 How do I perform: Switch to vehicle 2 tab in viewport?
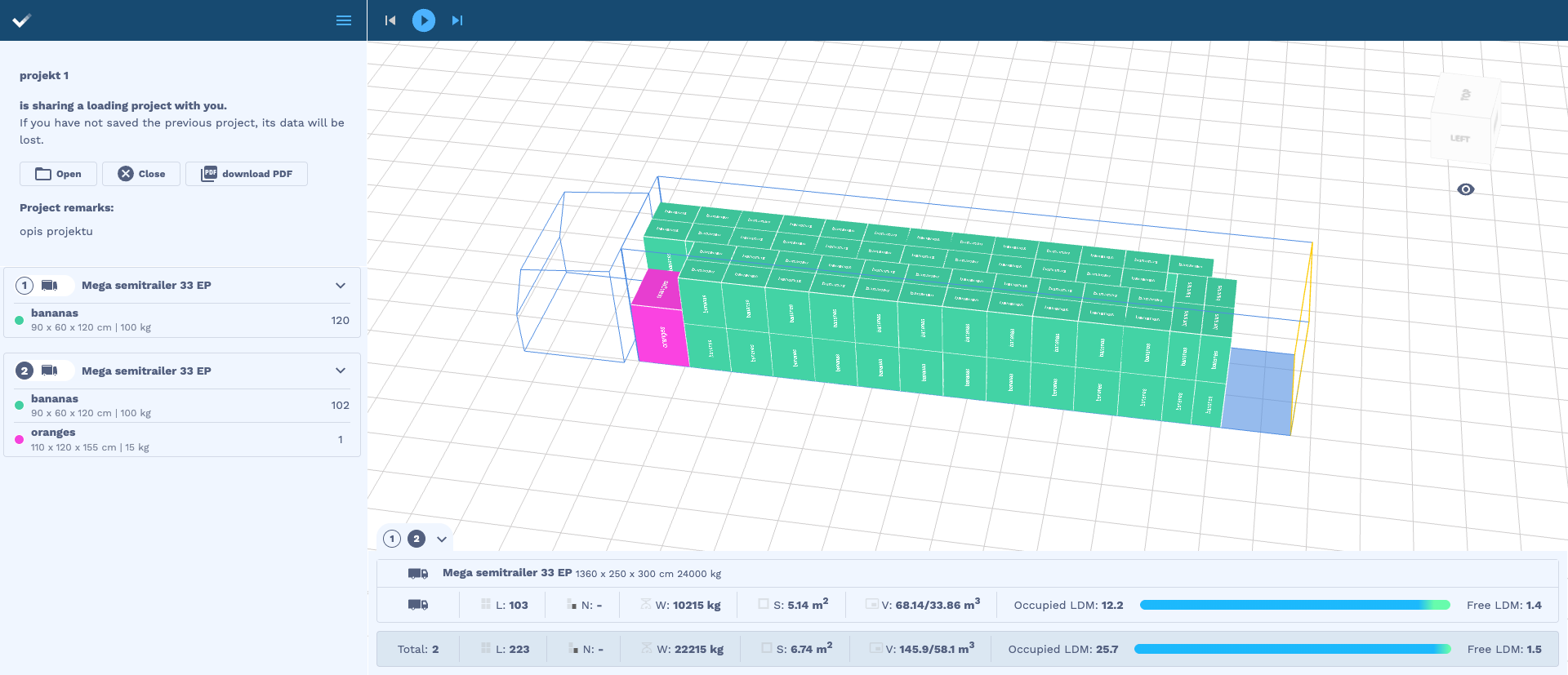416,539
